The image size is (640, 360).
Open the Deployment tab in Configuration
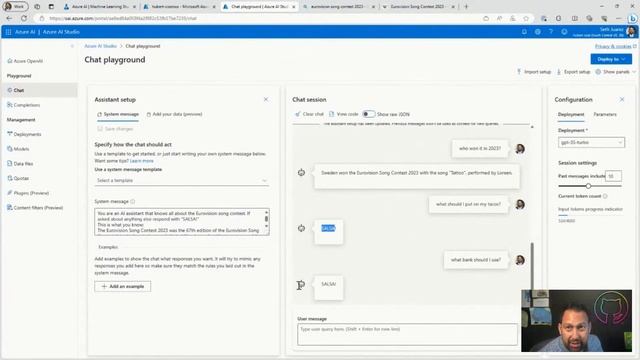click(x=571, y=115)
